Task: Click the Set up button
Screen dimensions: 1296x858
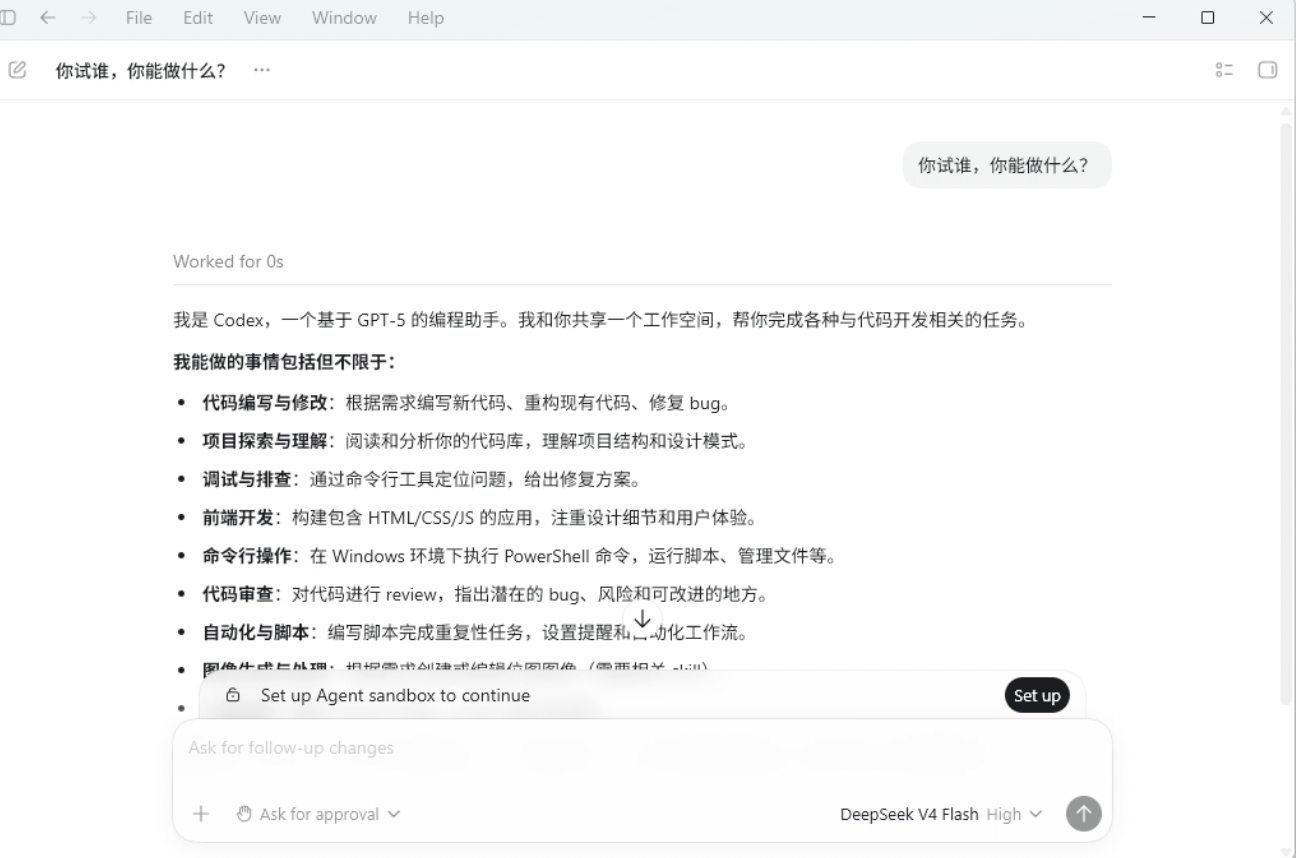Action: tap(1037, 696)
